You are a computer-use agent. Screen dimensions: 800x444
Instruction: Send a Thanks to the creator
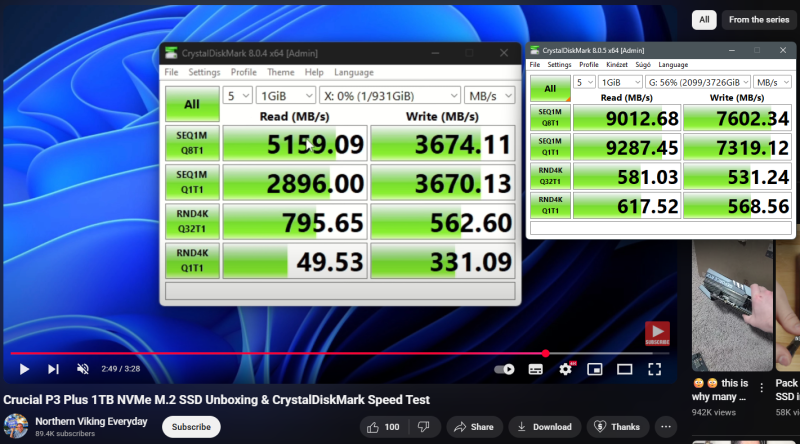coord(617,427)
